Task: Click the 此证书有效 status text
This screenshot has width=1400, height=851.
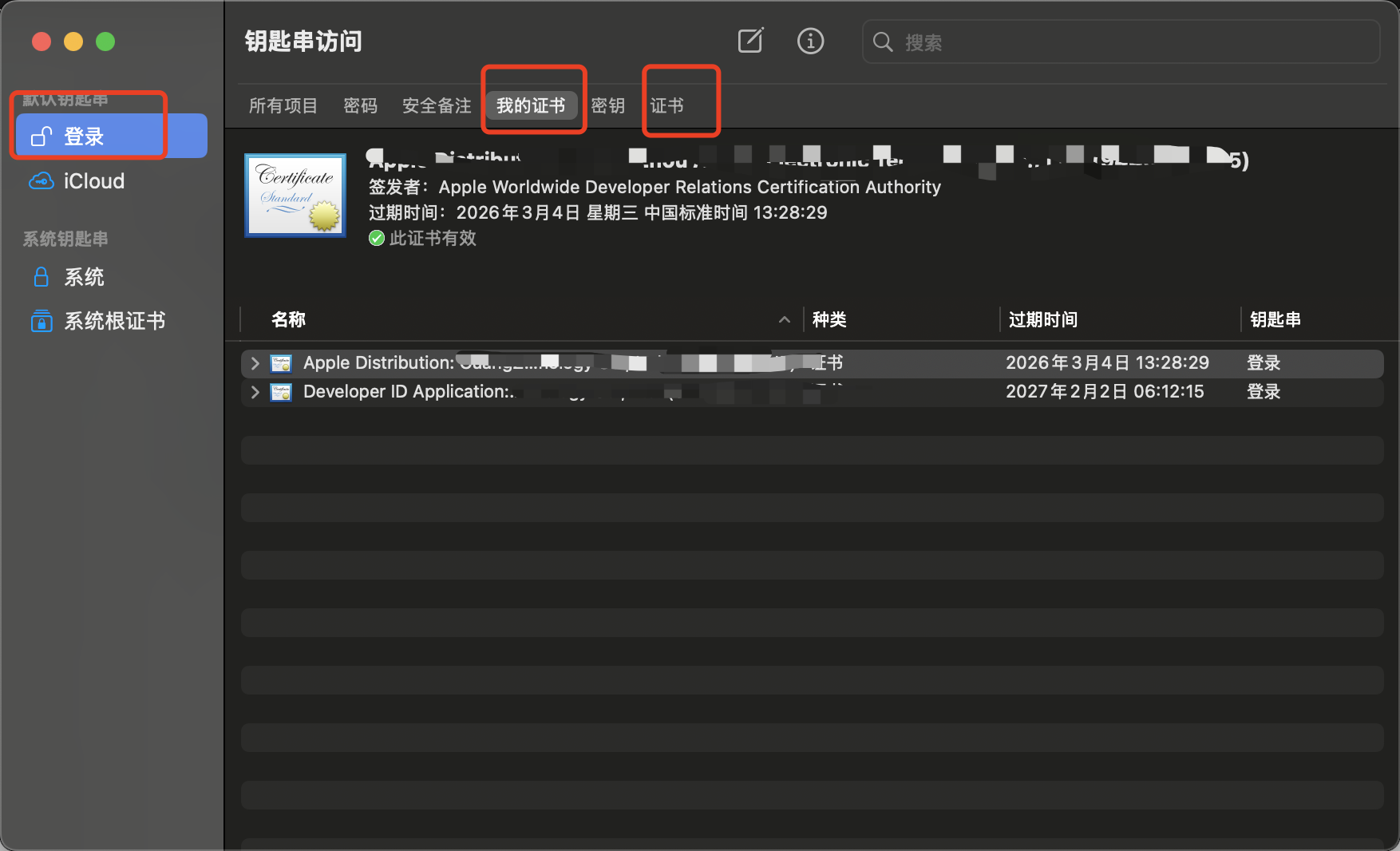Action: click(433, 238)
